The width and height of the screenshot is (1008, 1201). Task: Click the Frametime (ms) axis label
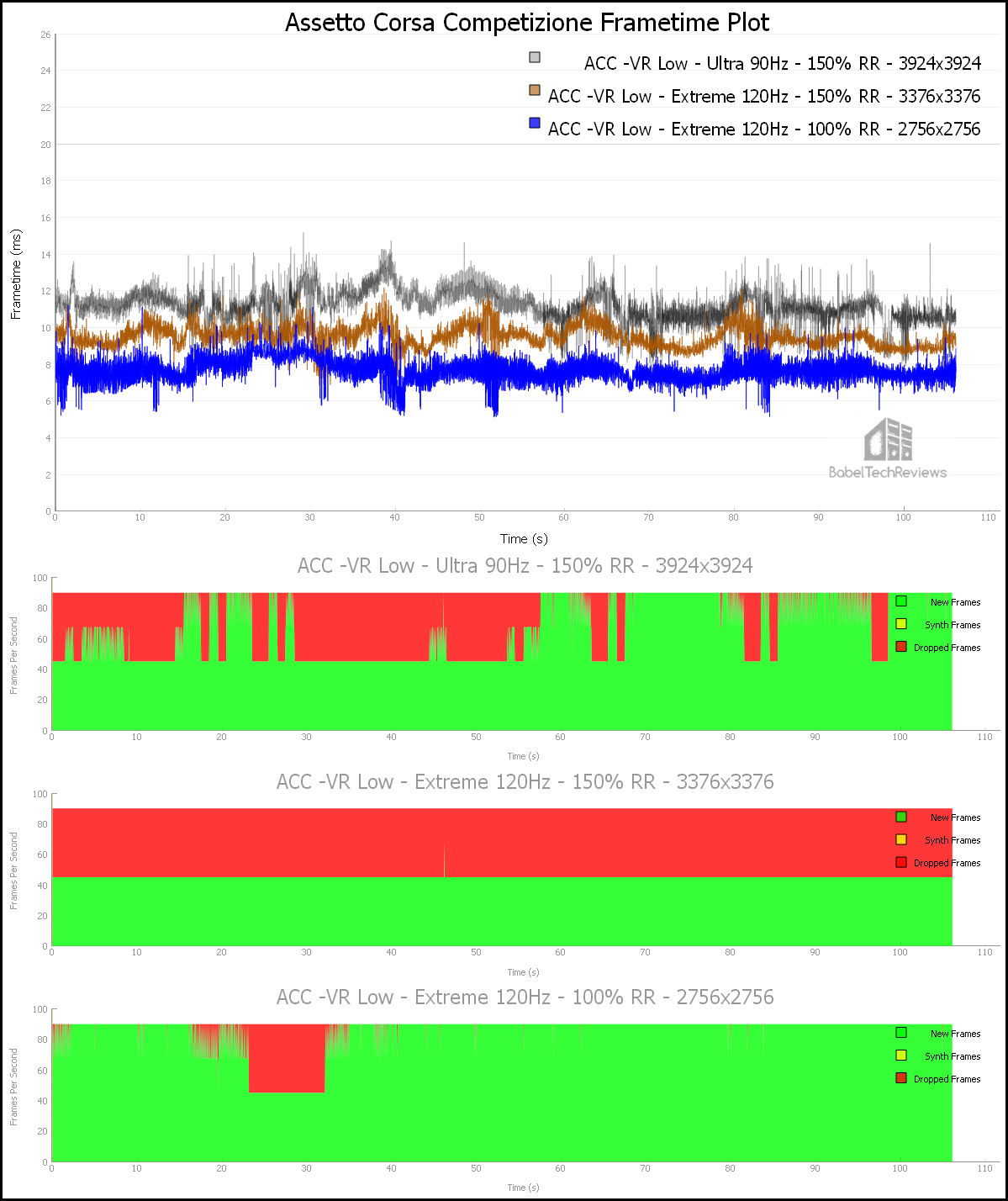(x=16, y=274)
